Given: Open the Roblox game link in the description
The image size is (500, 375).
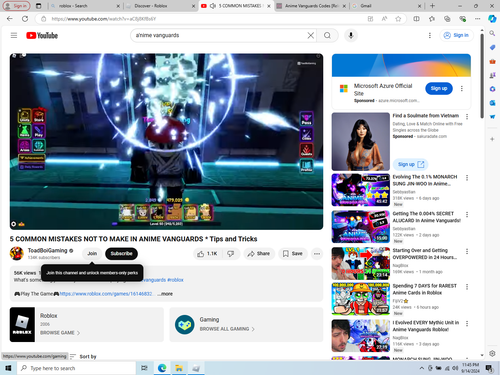Looking at the screenshot, I should (106, 294).
